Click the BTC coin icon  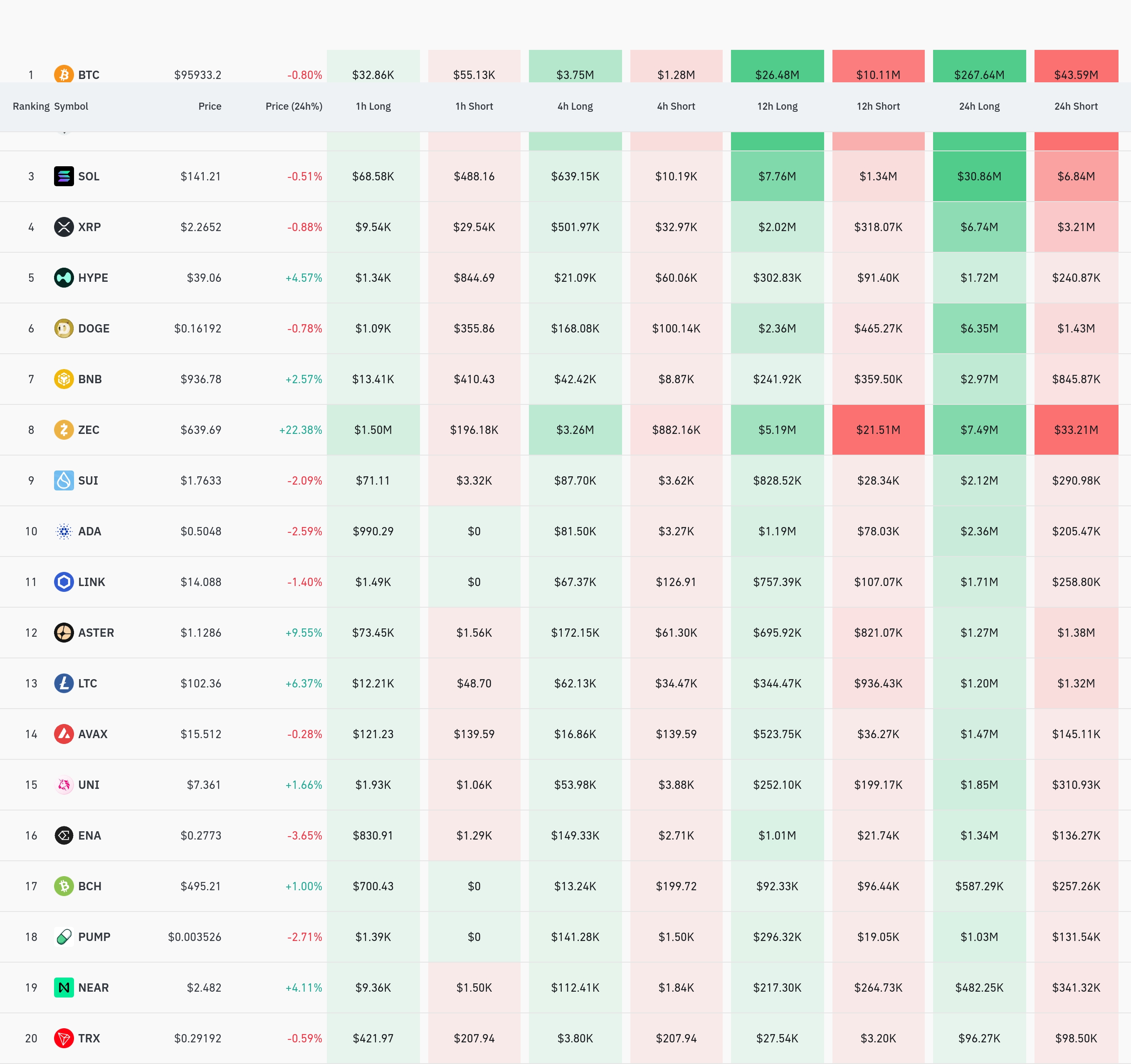pos(64,74)
